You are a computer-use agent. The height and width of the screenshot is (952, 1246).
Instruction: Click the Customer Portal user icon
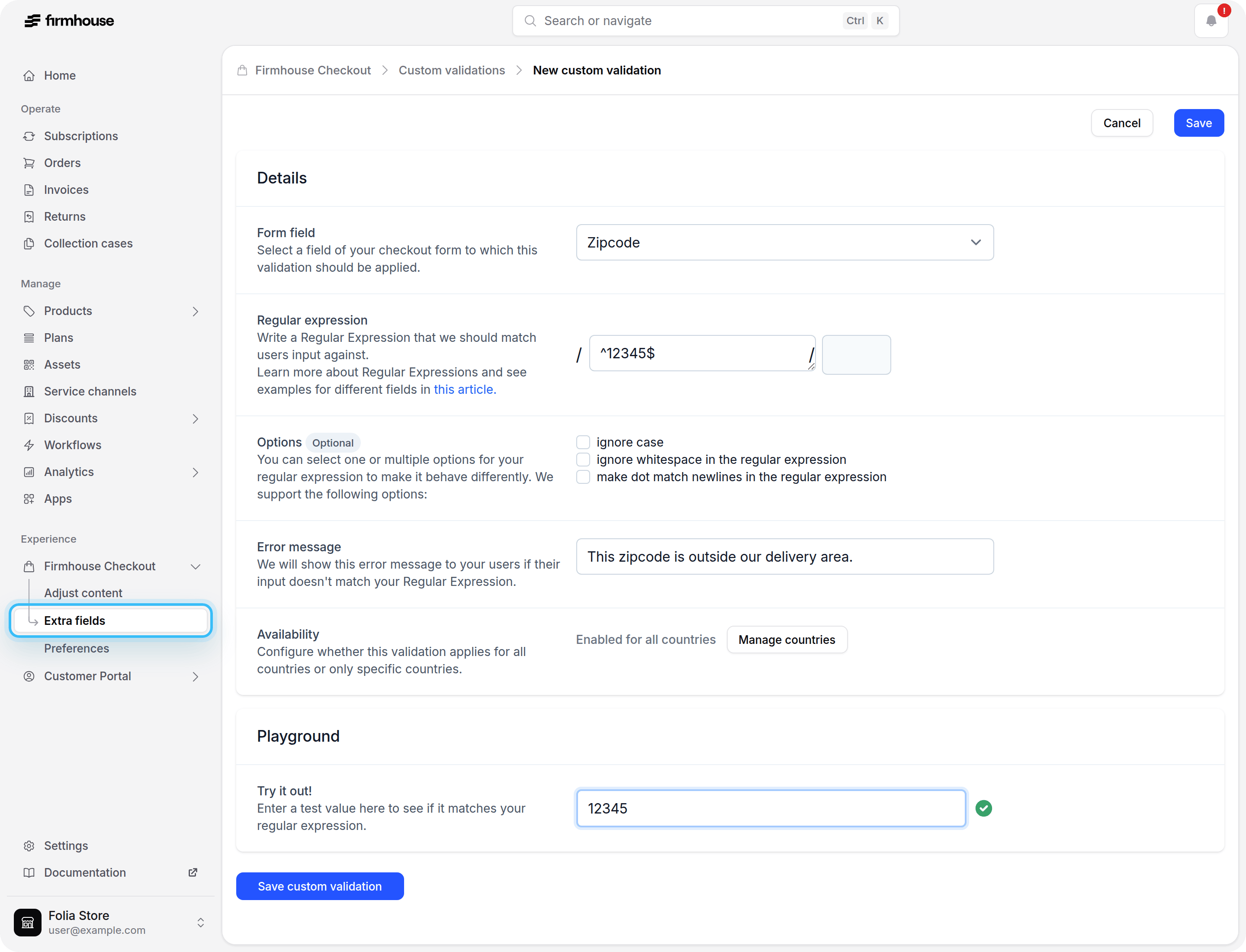pyautogui.click(x=29, y=677)
